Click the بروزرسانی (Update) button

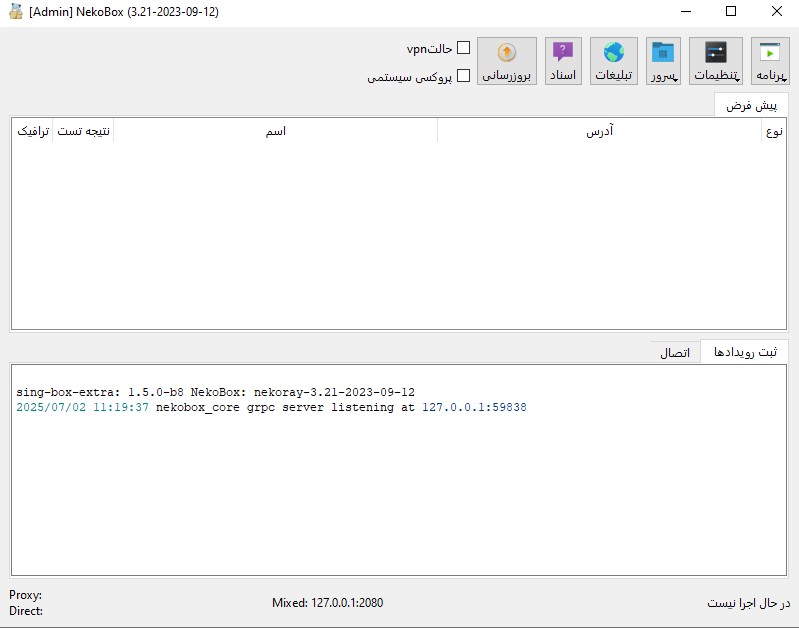point(507,61)
